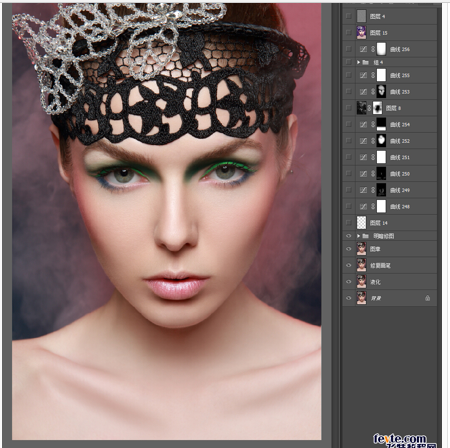Select the layer named 图层 14
This screenshot has width=450, height=448.
(x=390, y=223)
